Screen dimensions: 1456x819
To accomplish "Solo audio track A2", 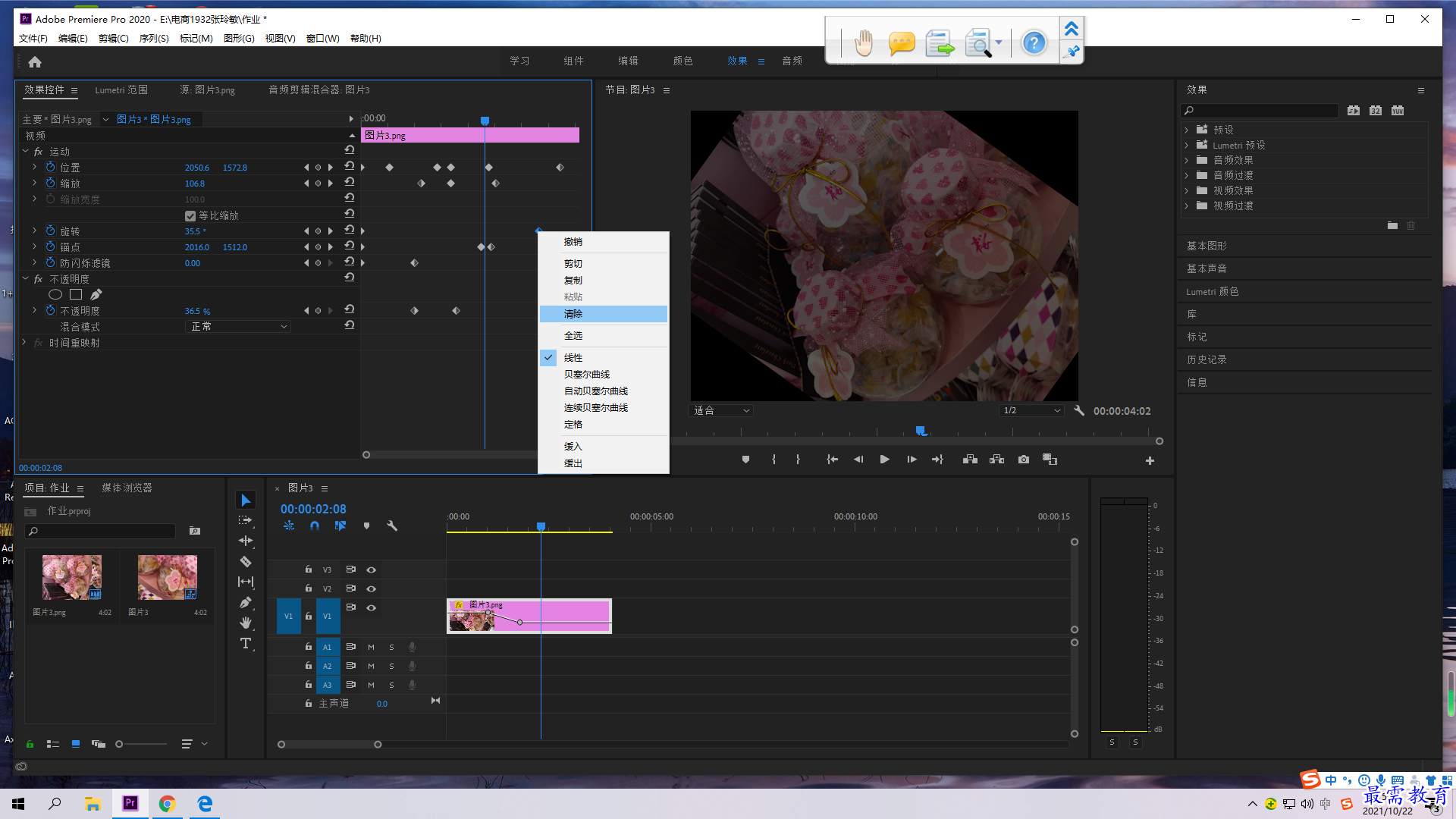I will click(391, 666).
